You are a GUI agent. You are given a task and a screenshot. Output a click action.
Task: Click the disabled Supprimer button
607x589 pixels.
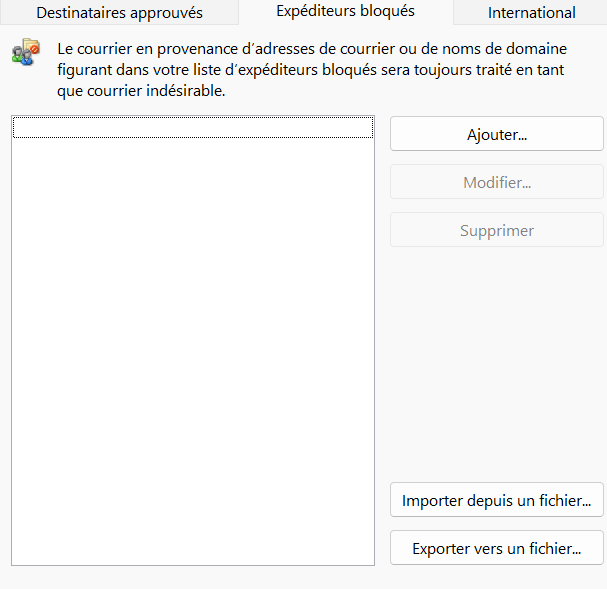tap(496, 230)
